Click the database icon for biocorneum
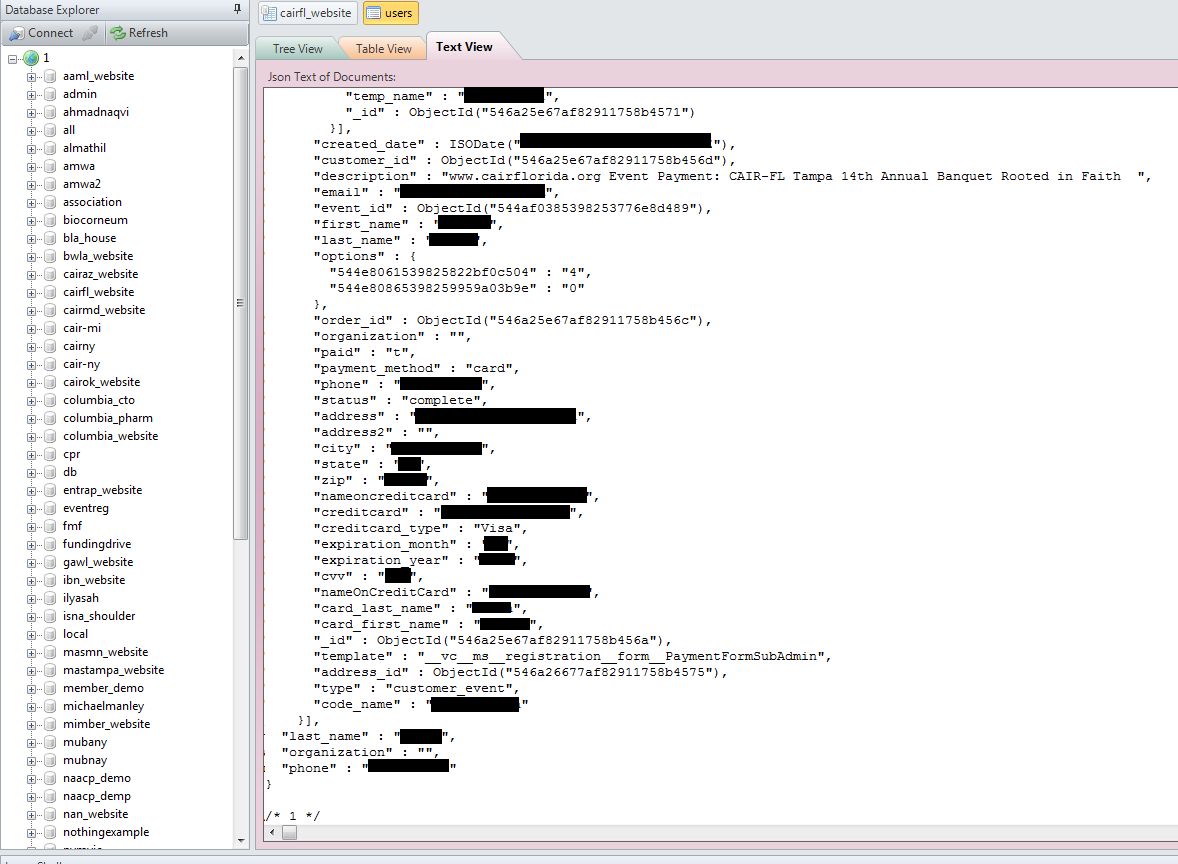 point(50,220)
